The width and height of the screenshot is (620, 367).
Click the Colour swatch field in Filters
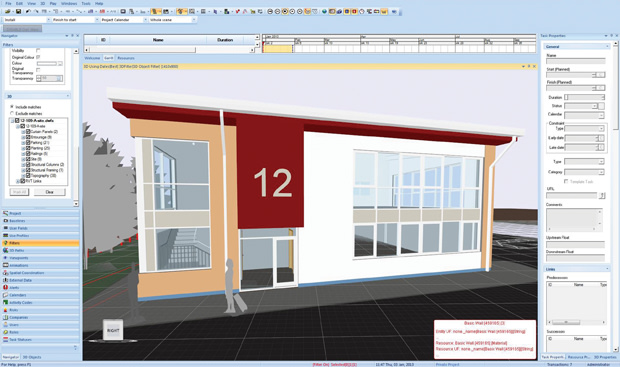47,63
